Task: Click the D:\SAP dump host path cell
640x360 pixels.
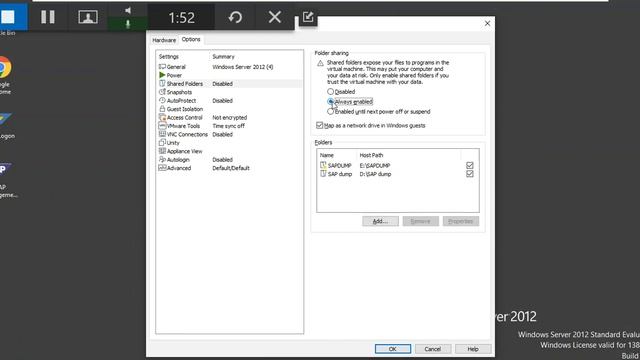Action: (x=375, y=174)
